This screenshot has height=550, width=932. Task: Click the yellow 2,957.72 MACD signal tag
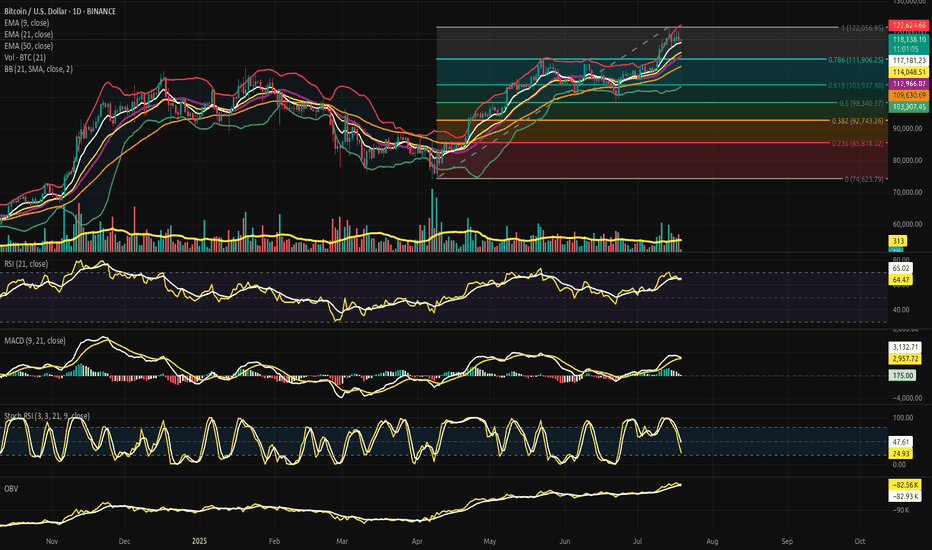(x=905, y=359)
